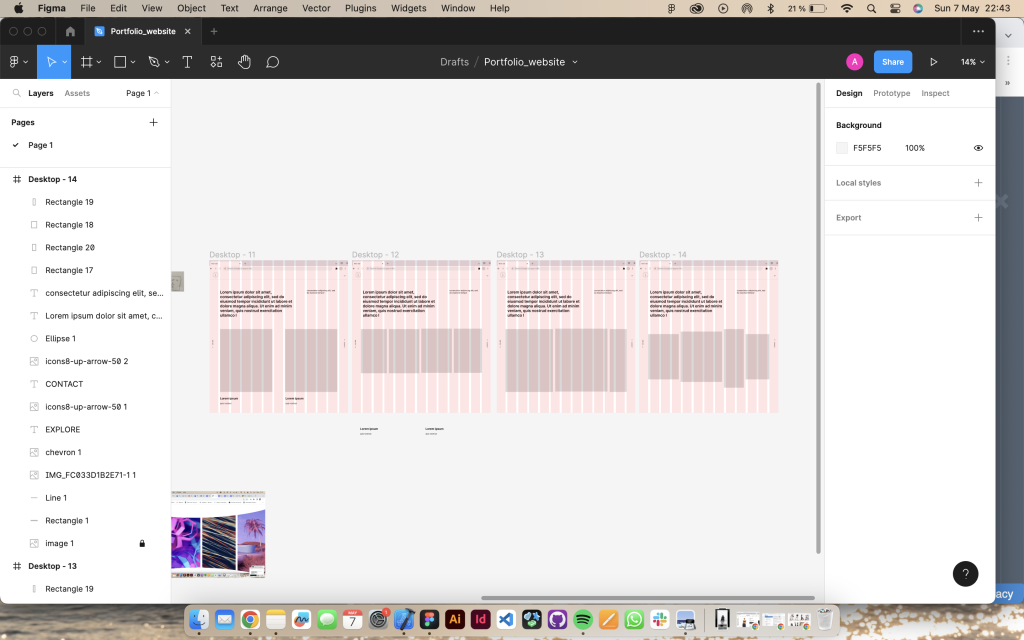Viewport: 1024px width, 640px height.
Task: Click the Share button
Action: tap(893, 62)
